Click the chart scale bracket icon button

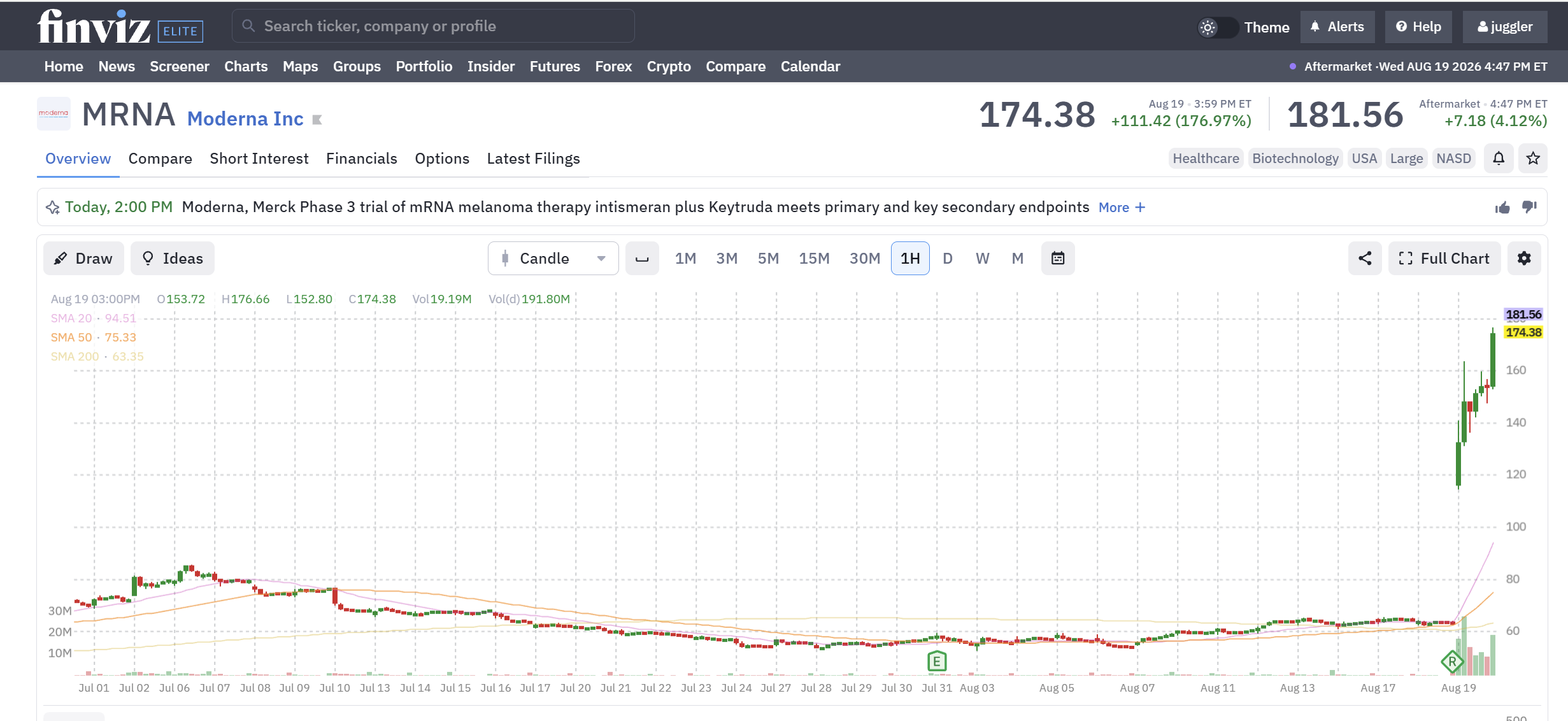(x=642, y=258)
